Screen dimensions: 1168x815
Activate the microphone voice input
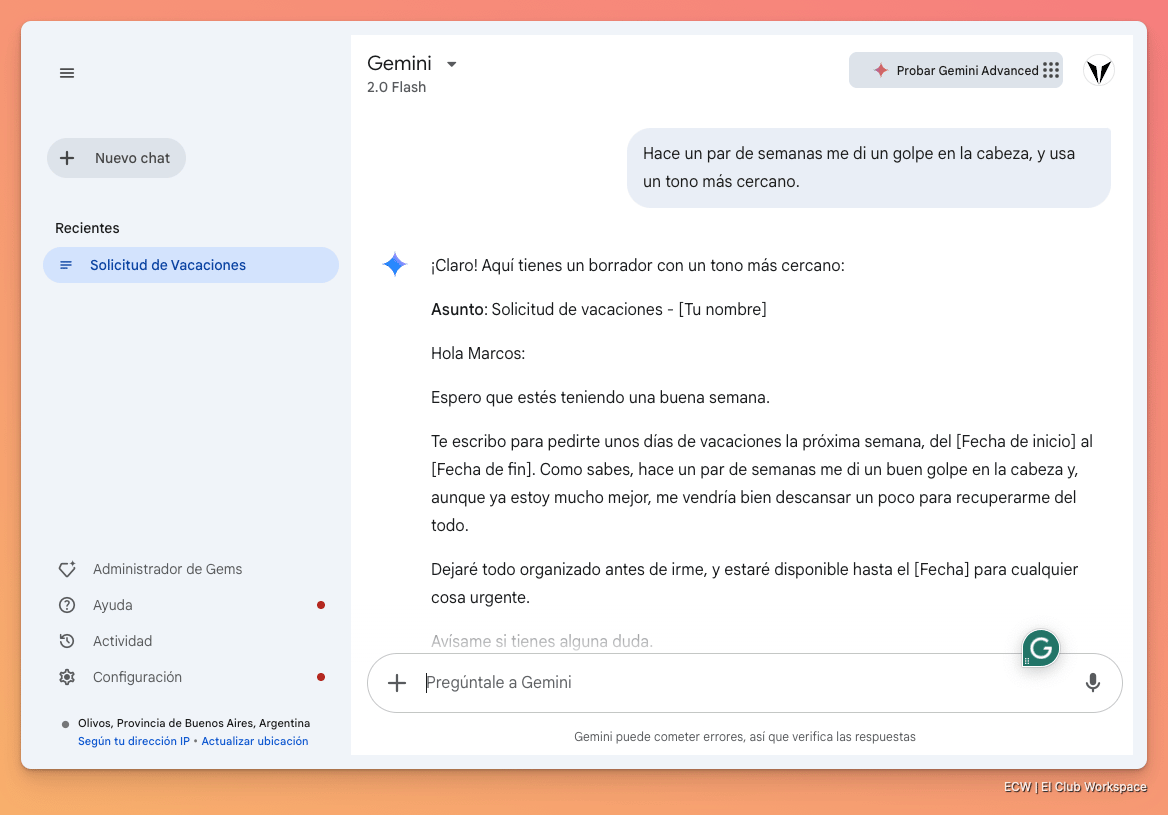pyautogui.click(x=1093, y=682)
